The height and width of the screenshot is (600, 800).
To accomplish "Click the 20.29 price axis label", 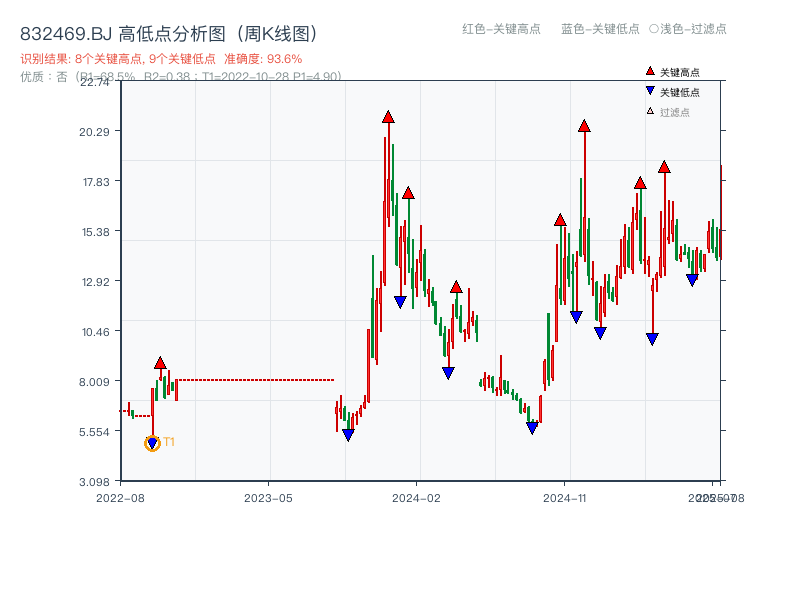I will [94, 132].
